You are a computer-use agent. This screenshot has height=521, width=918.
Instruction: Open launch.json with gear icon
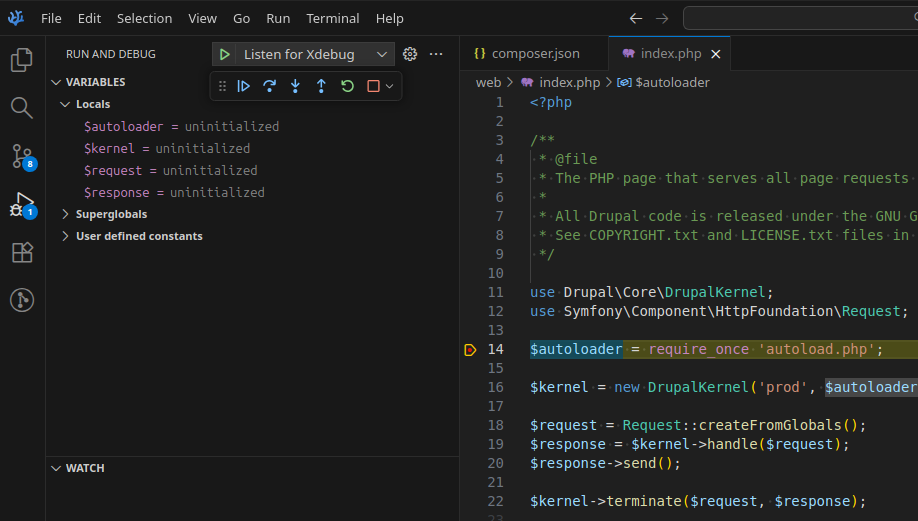click(409, 54)
